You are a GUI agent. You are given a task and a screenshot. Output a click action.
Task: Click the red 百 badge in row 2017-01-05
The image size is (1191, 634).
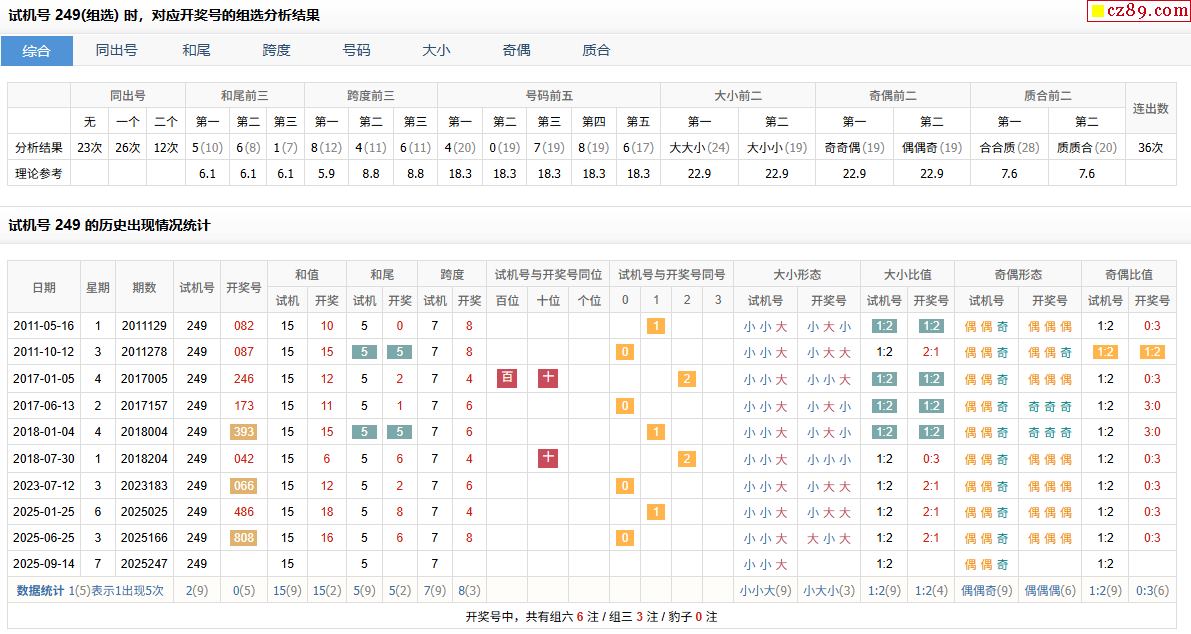click(507, 378)
